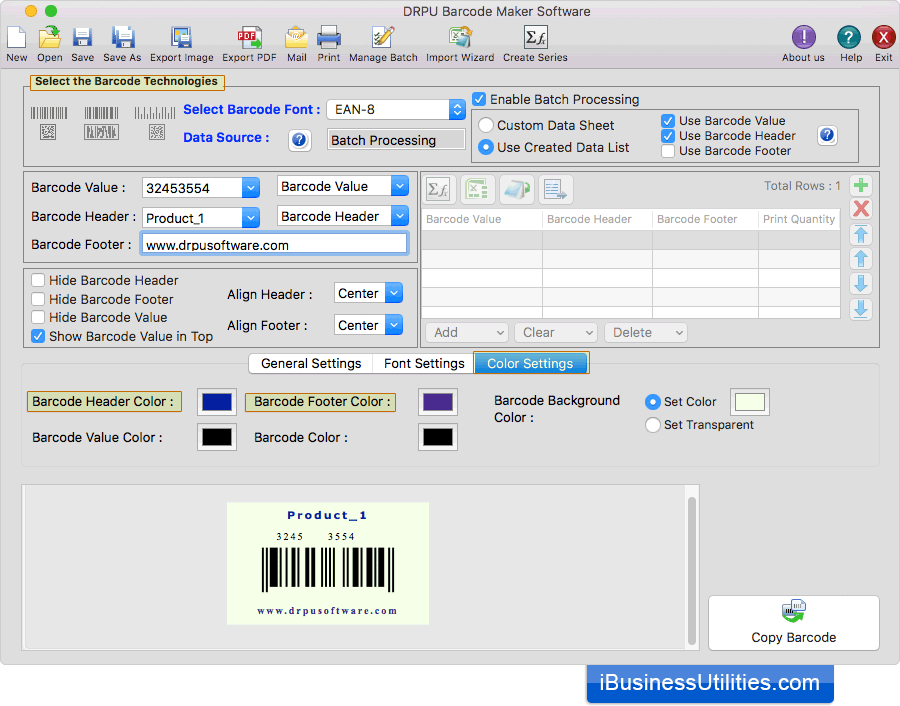Switch to General Settings tab
Image resolution: width=900 pixels, height=706 pixels.
(311, 363)
